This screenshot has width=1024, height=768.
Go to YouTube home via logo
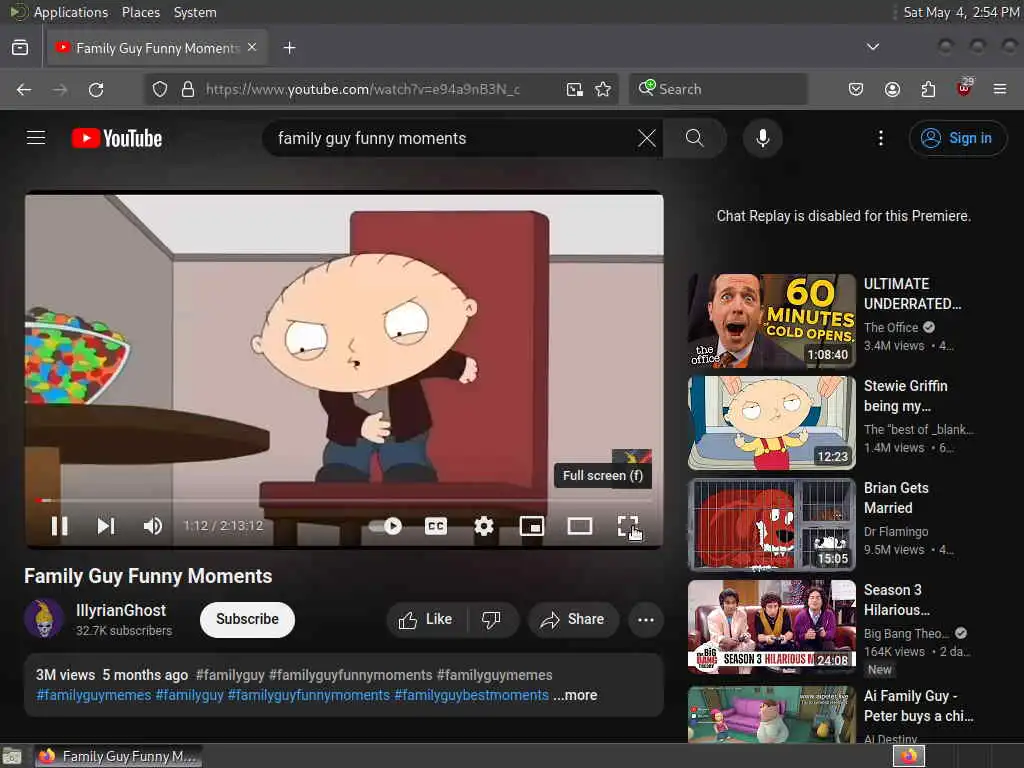(x=117, y=138)
